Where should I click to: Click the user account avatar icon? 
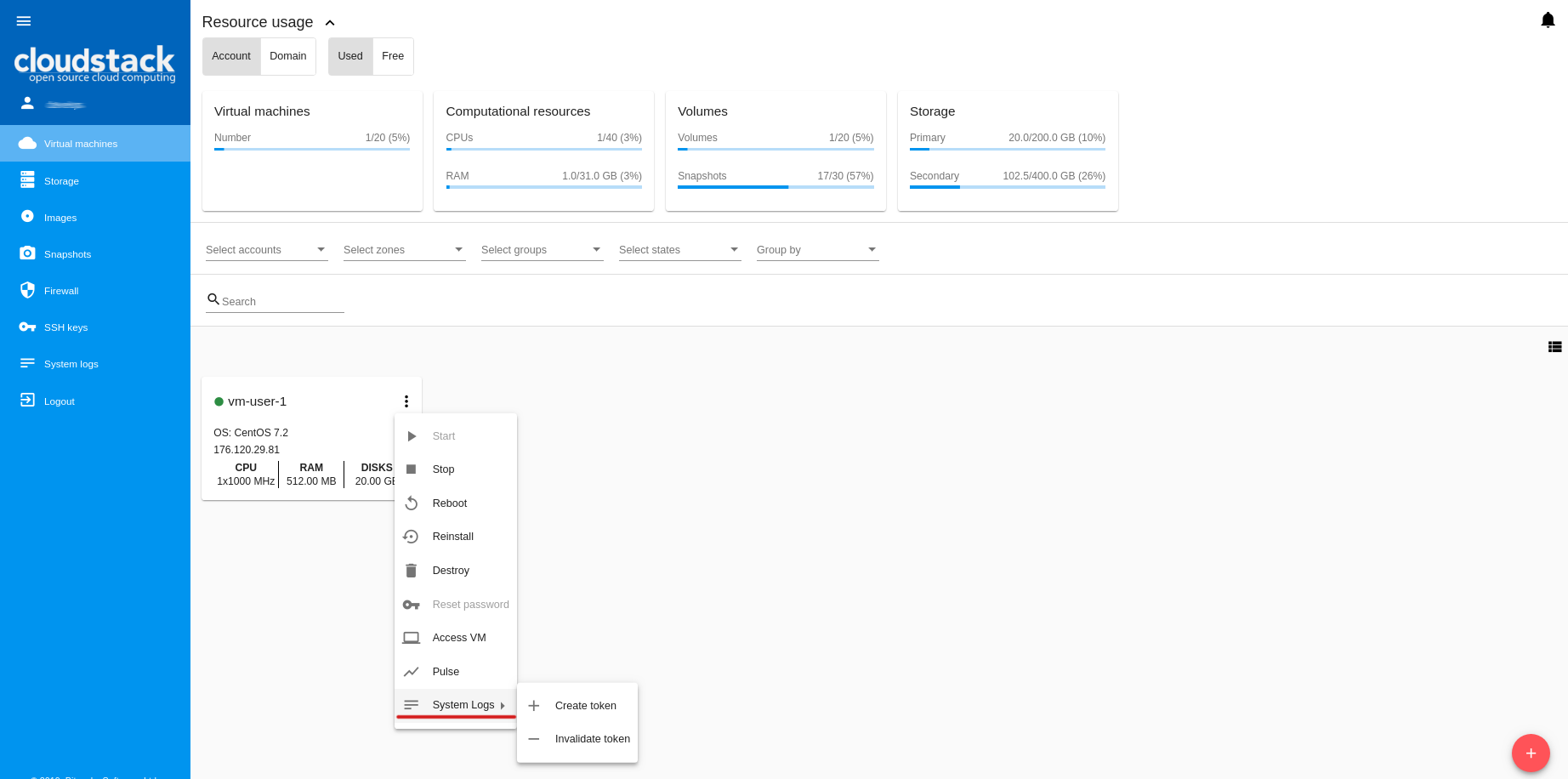(27, 103)
